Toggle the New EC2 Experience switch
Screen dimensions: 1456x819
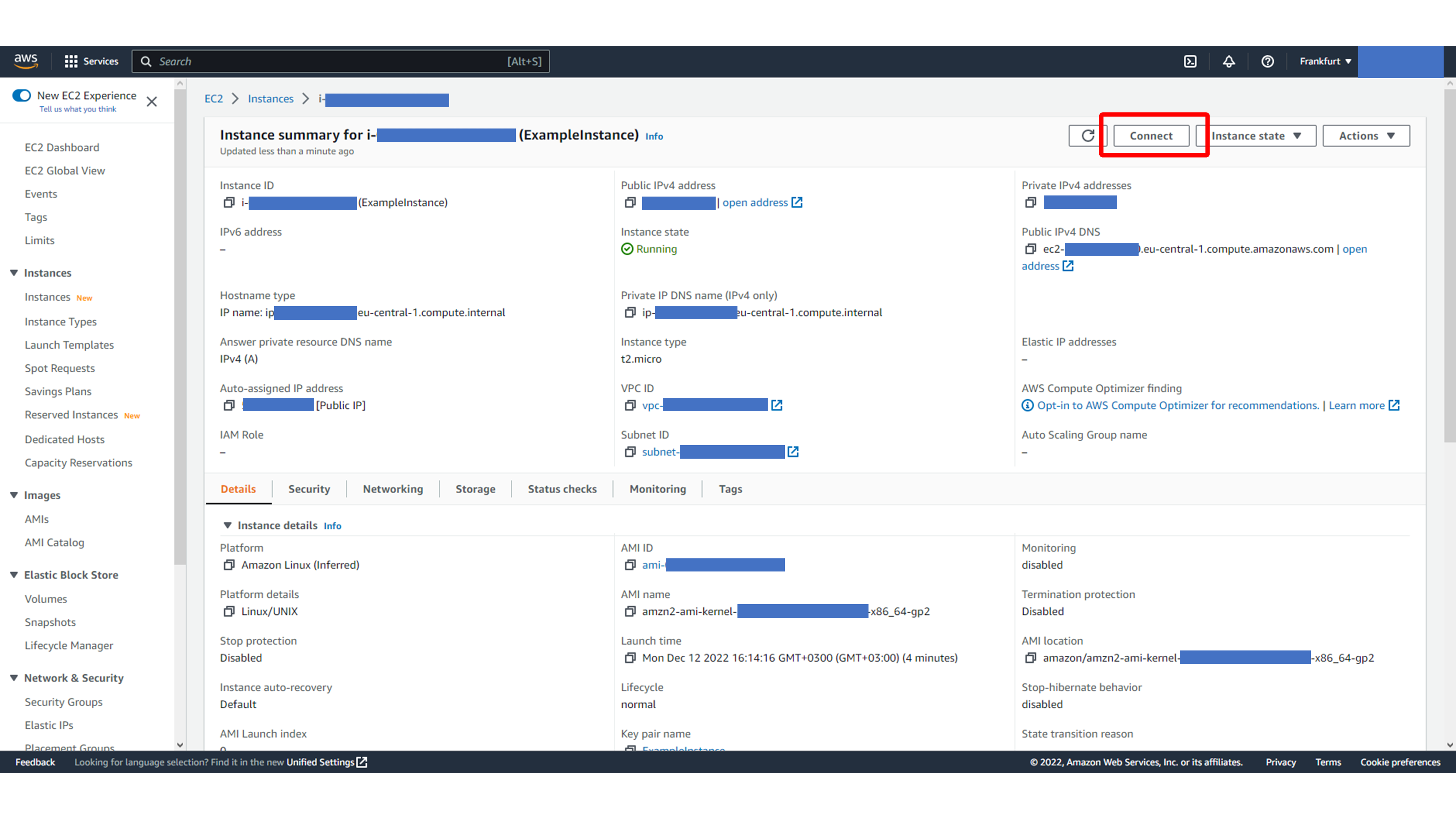pyautogui.click(x=21, y=95)
